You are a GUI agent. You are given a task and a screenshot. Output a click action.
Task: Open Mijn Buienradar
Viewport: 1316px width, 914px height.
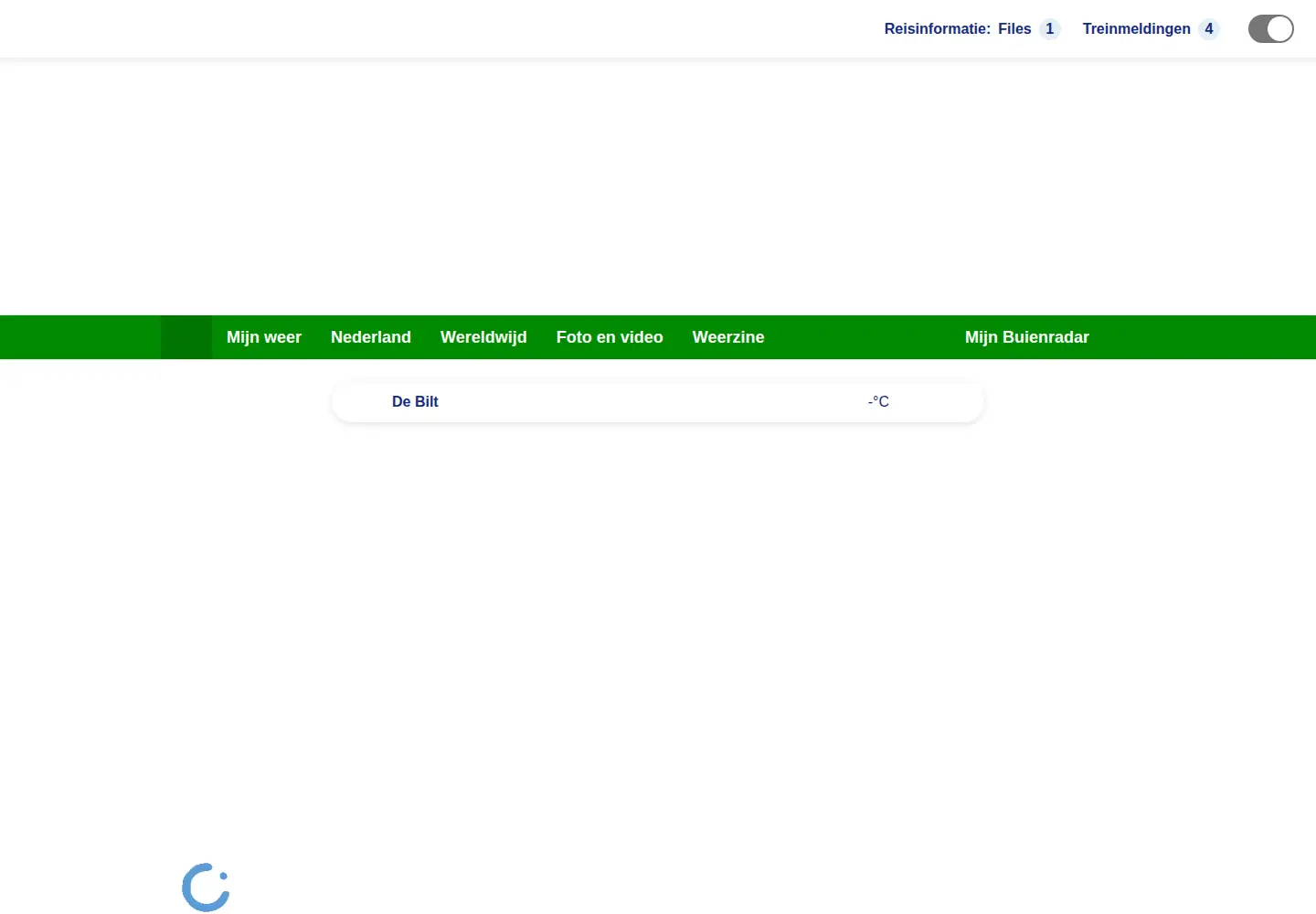click(1027, 337)
